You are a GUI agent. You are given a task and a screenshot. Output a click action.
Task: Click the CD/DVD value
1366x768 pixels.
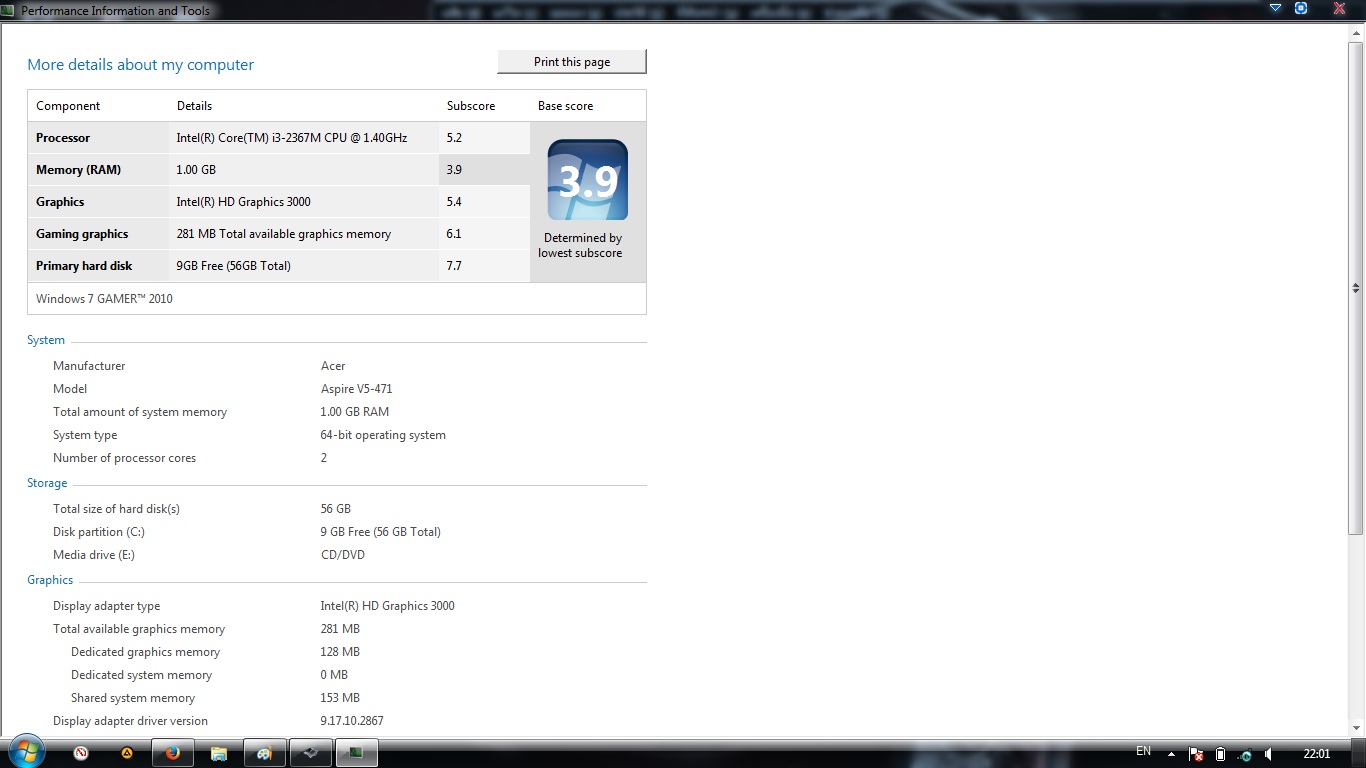pyautogui.click(x=343, y=555)
